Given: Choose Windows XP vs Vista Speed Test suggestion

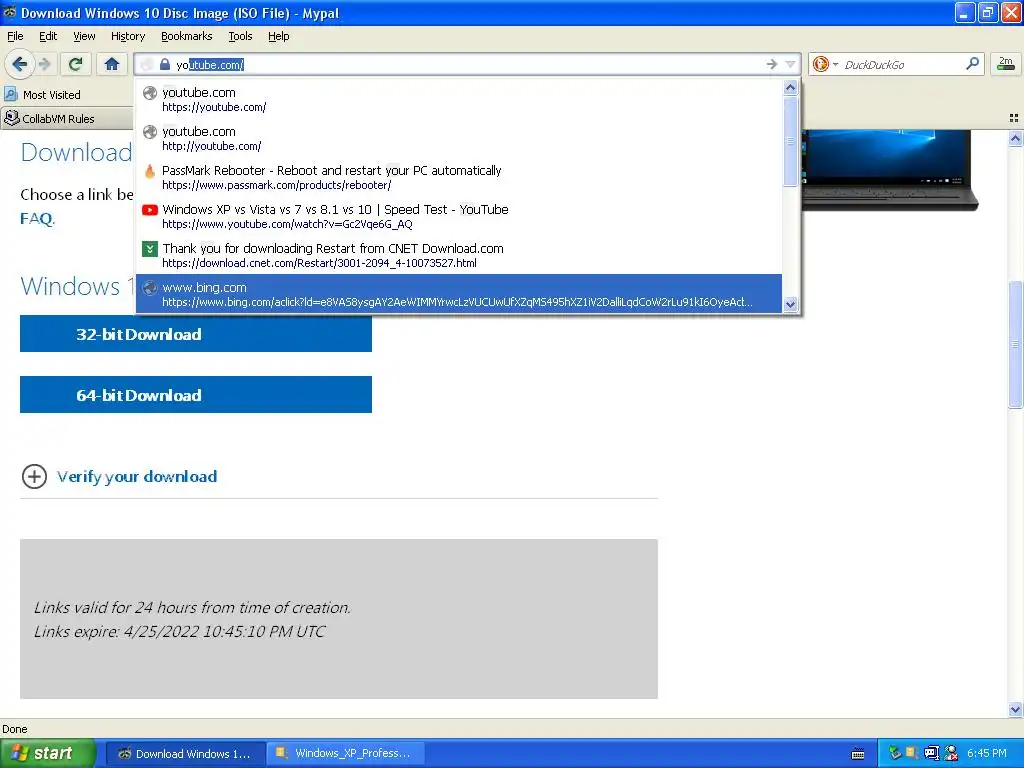Looking at the screenshot, I should pos(458,216).
